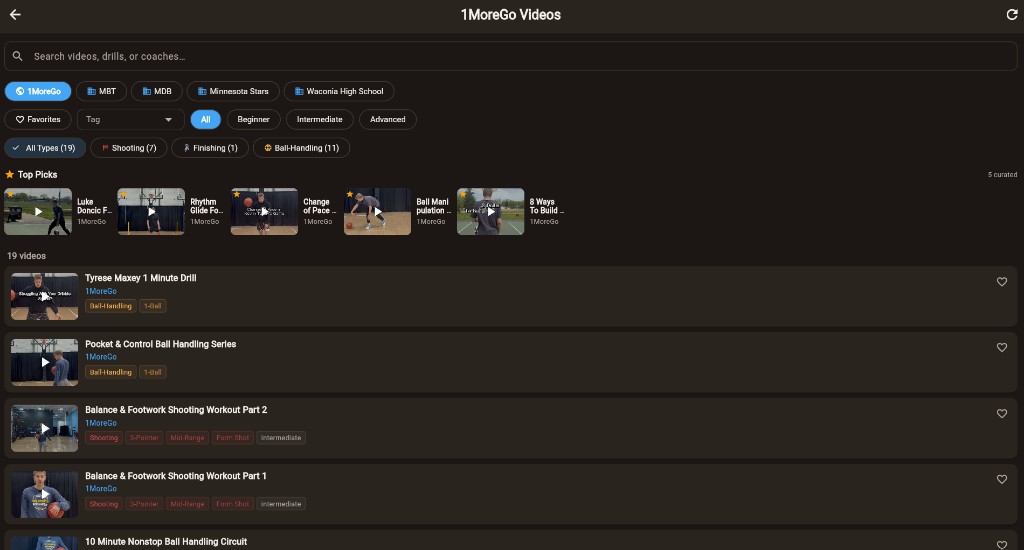Favorite Balance & Footwork Workout Part 1

[x=1002, y=479]
